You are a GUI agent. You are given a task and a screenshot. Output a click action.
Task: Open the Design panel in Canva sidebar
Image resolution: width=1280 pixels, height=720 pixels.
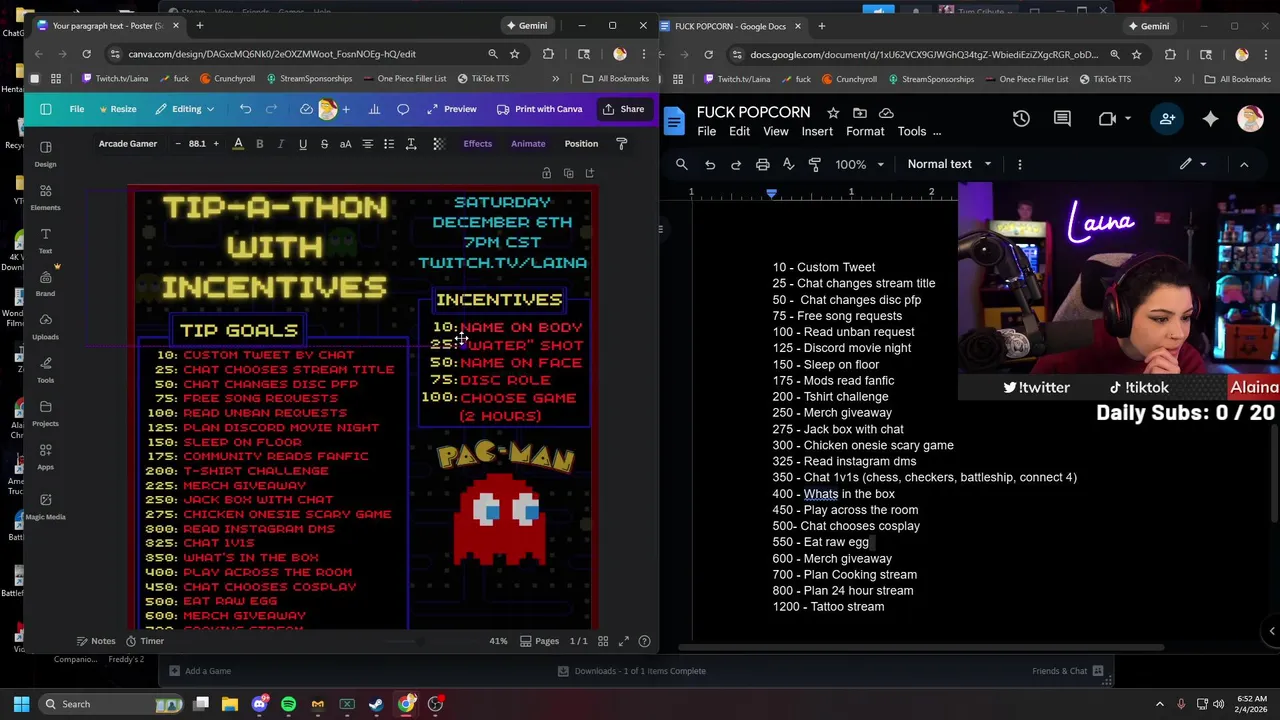(45, 153)
